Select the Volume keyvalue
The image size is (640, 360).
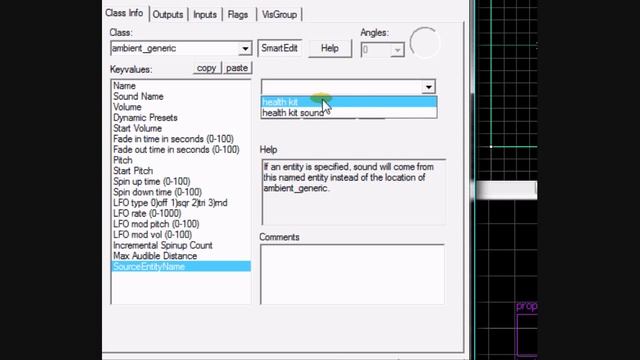[181, 107]
